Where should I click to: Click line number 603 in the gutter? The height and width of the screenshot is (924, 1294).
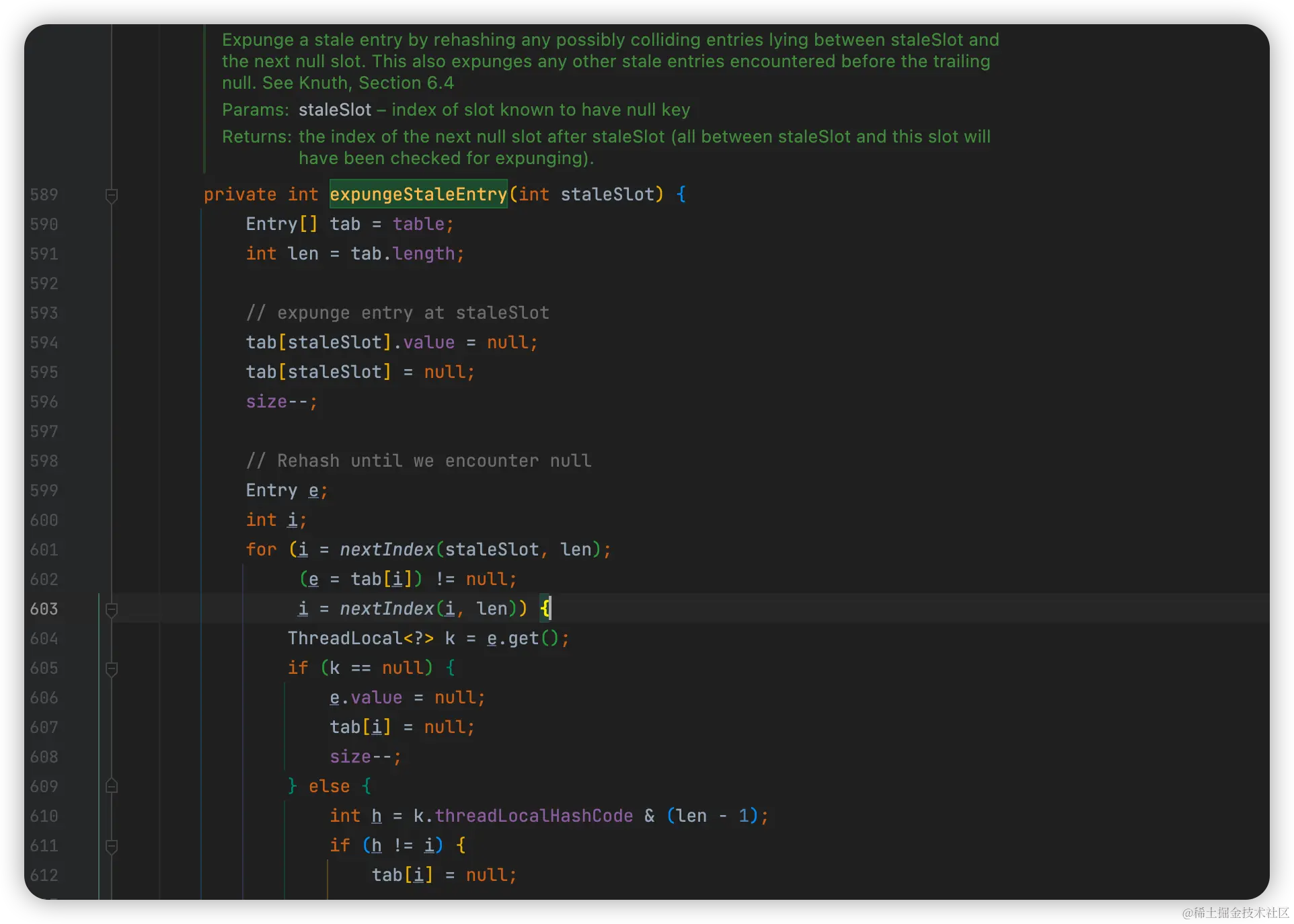pos(44,609)
